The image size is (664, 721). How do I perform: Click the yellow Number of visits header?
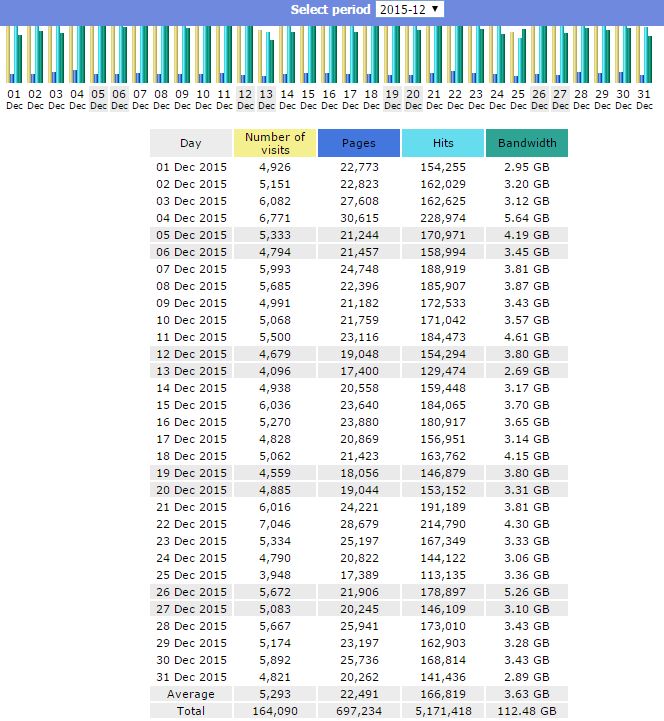click(275, 143)
